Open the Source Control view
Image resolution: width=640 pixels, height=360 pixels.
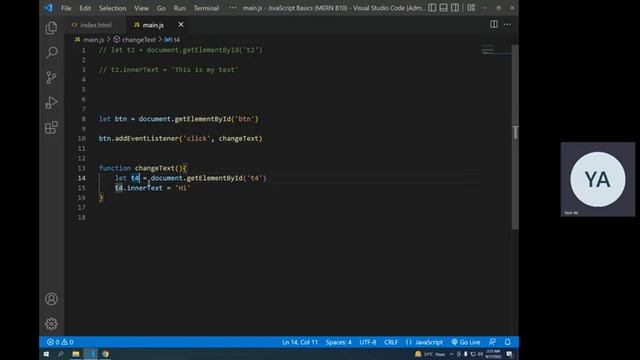coord(51,78)
